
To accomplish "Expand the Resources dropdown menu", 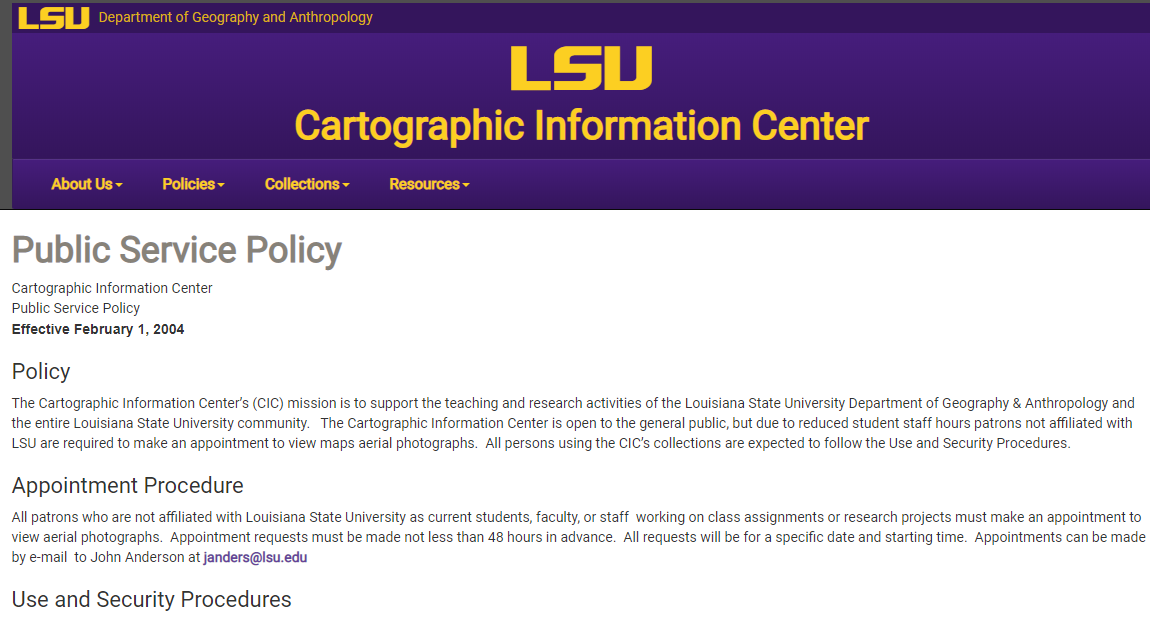I will 429,184.
